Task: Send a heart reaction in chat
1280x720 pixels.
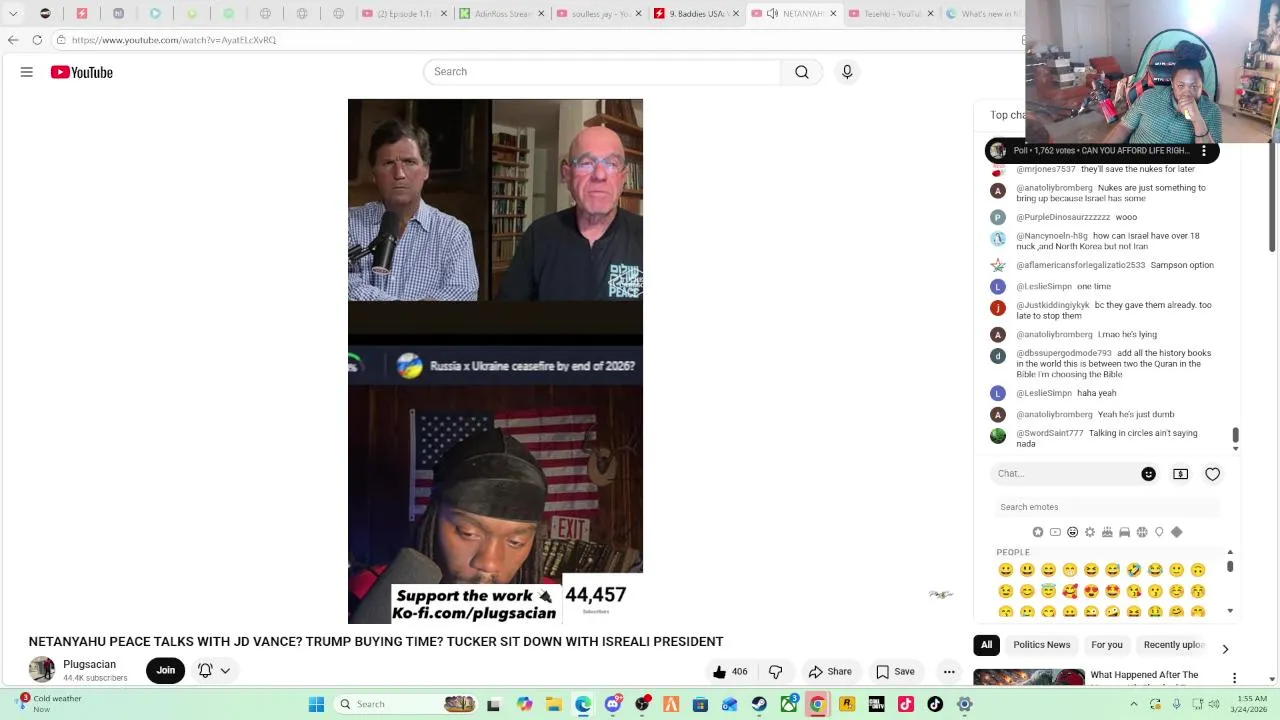Action: coord(1212,474)
